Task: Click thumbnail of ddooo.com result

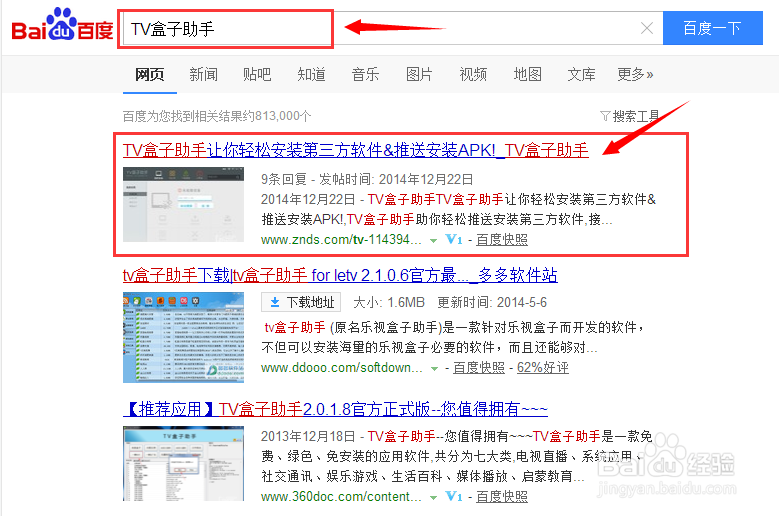Action: [x=183, y=337]
